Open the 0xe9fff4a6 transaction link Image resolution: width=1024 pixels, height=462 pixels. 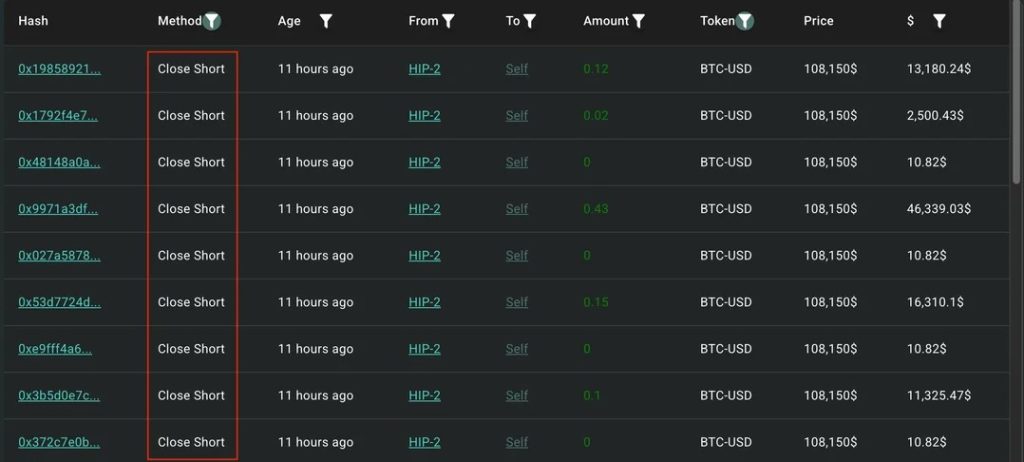tap(55, 349)
